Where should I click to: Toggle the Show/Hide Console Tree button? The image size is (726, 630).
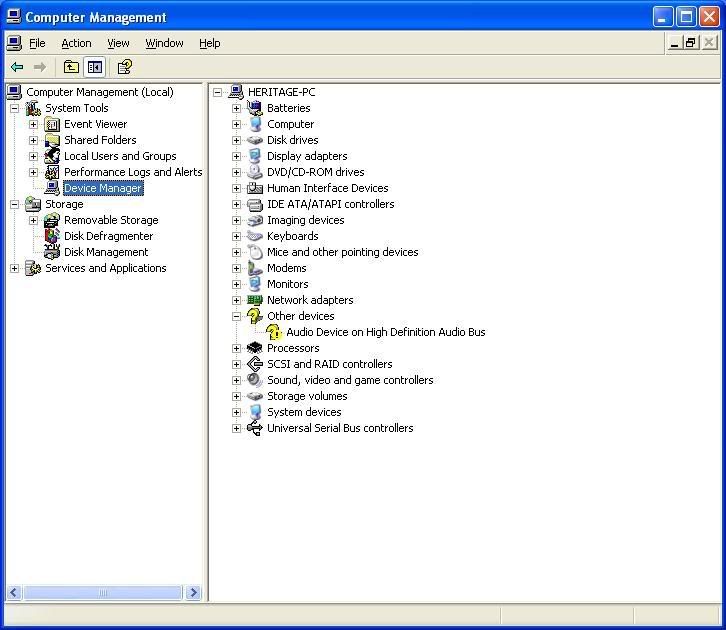click(94, 67)
